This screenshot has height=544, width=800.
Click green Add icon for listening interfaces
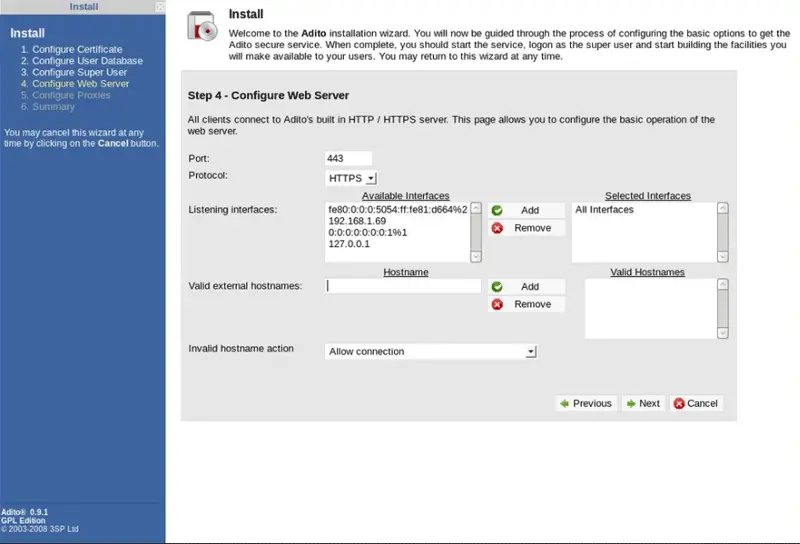click(497, 210)
